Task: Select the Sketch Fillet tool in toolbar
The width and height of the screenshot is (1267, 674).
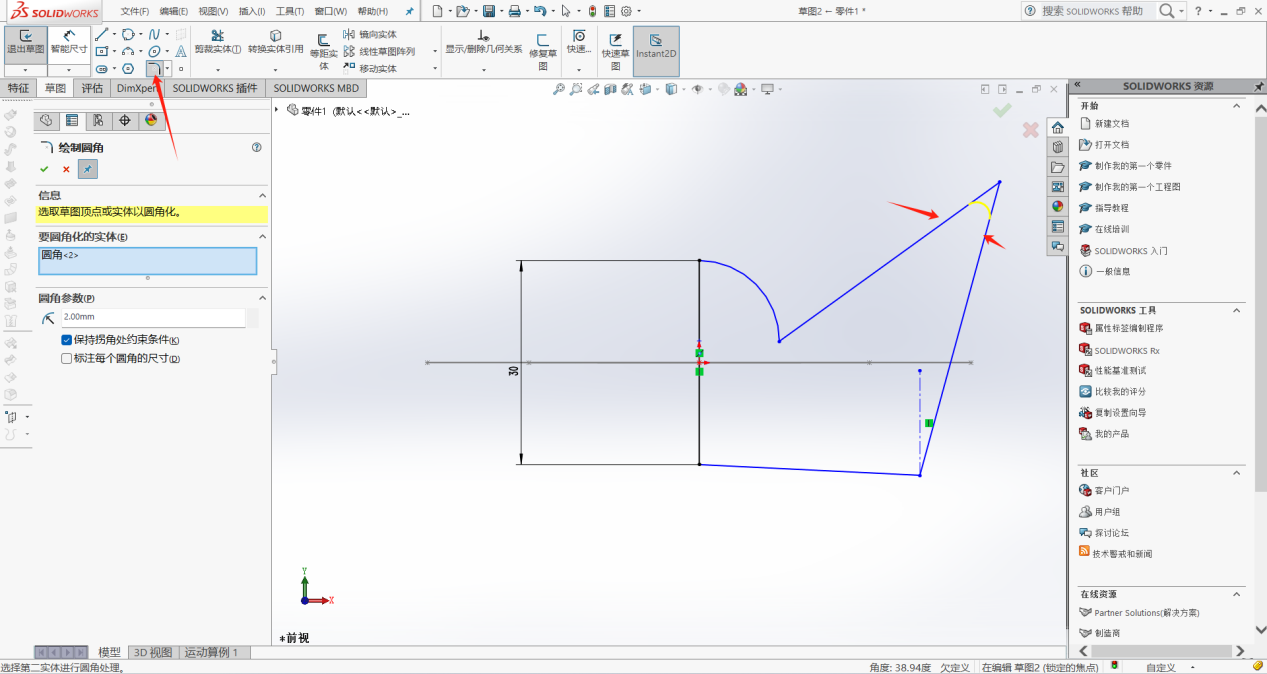Action: tap(153, 68)
